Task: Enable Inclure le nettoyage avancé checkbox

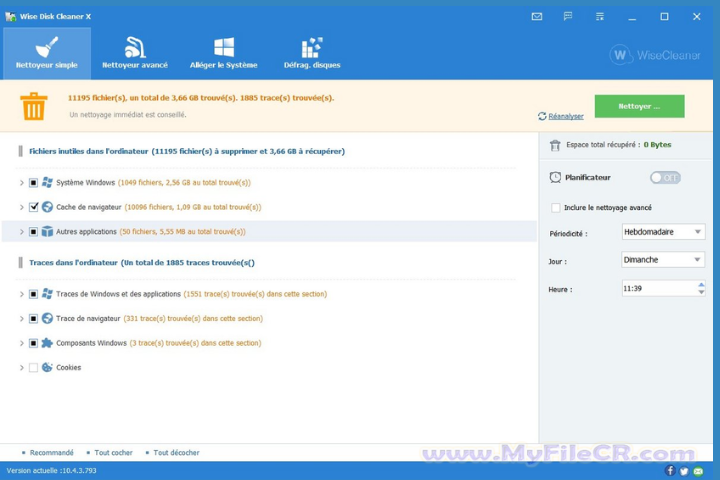Action: tap(556, 208)
